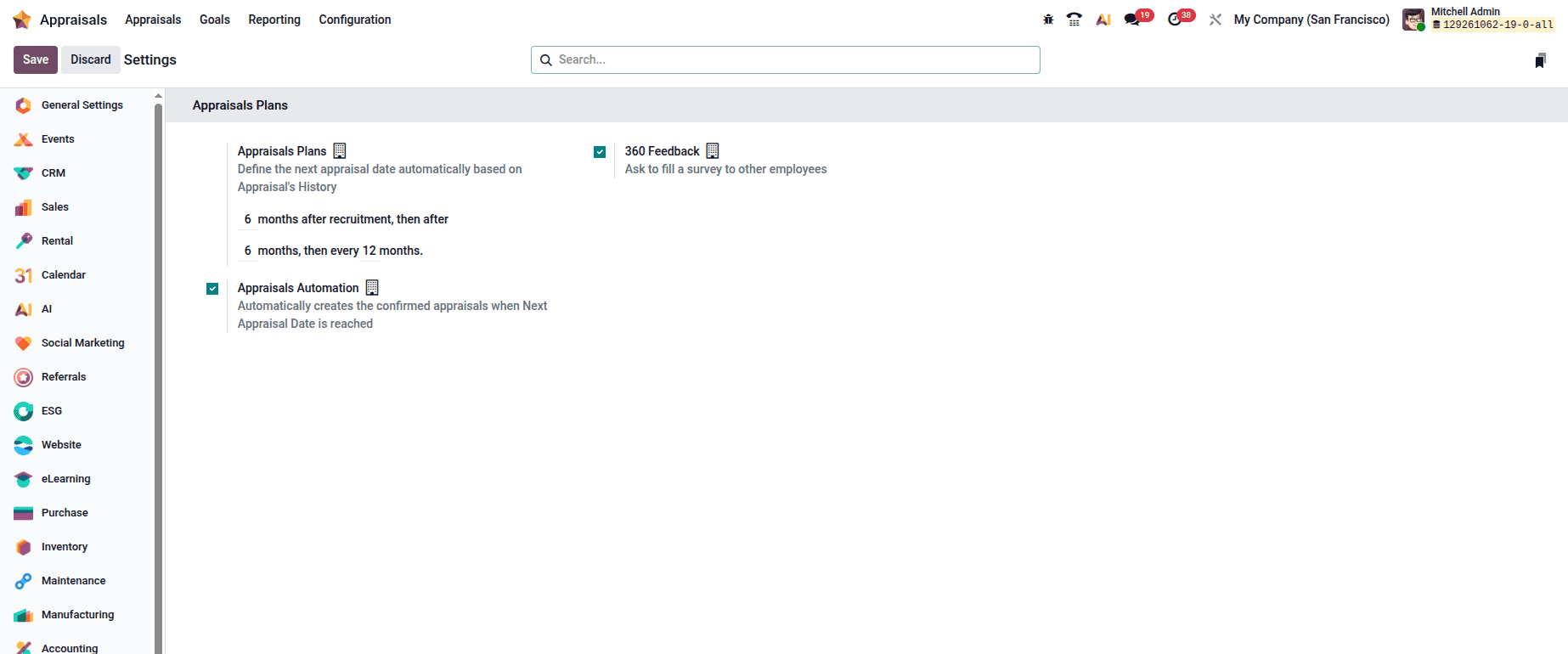Go to CRM settings section
This screenshot has height=654, width=1568.
(76, 173)
